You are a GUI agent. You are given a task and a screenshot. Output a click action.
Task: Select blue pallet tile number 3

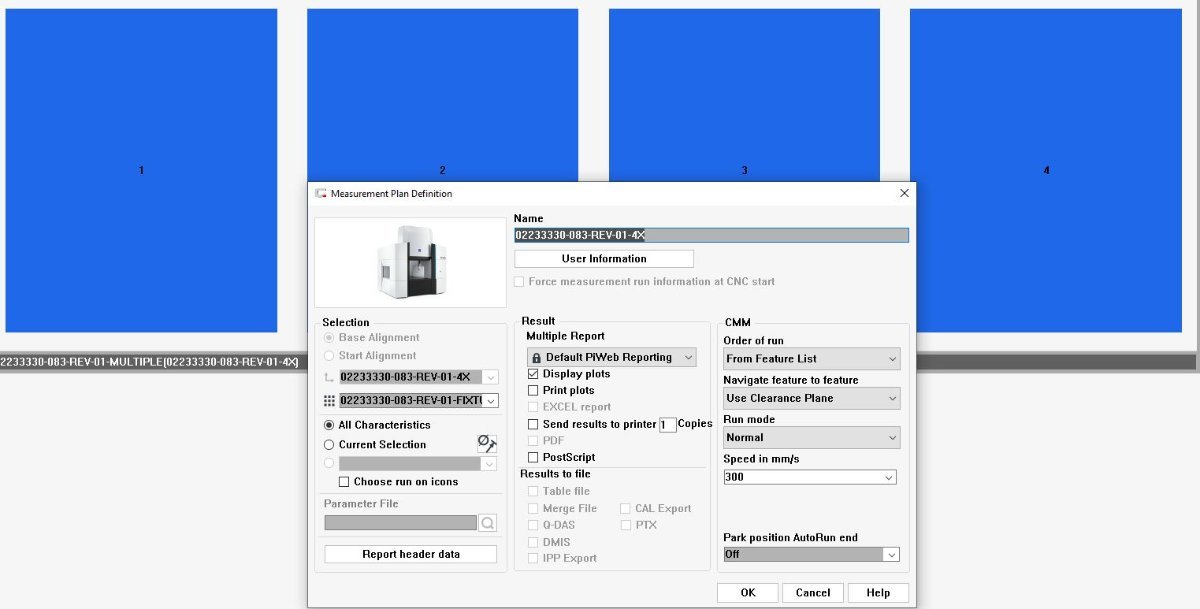(744, 171)
